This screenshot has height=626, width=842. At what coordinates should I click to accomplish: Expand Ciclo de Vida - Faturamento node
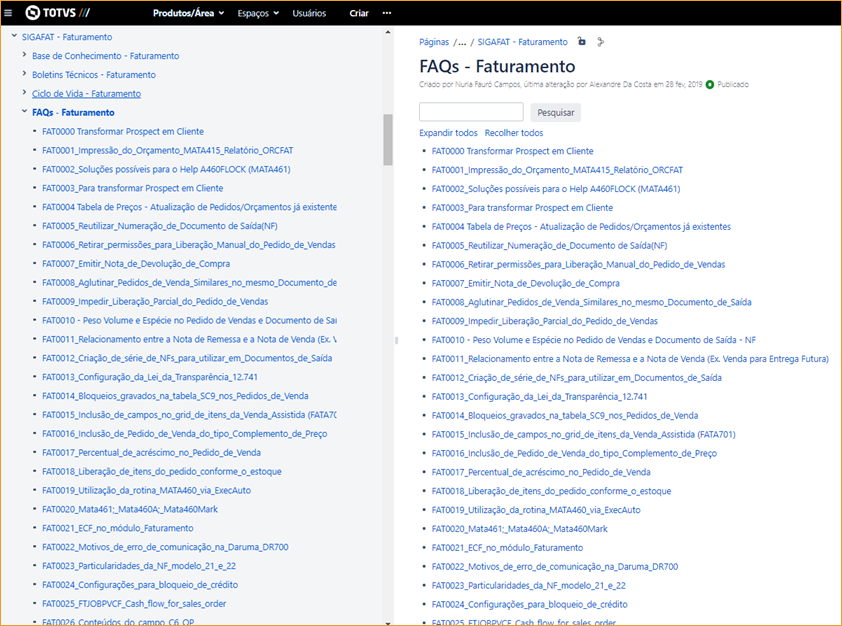pyautogui.click(x=24, y=92)
